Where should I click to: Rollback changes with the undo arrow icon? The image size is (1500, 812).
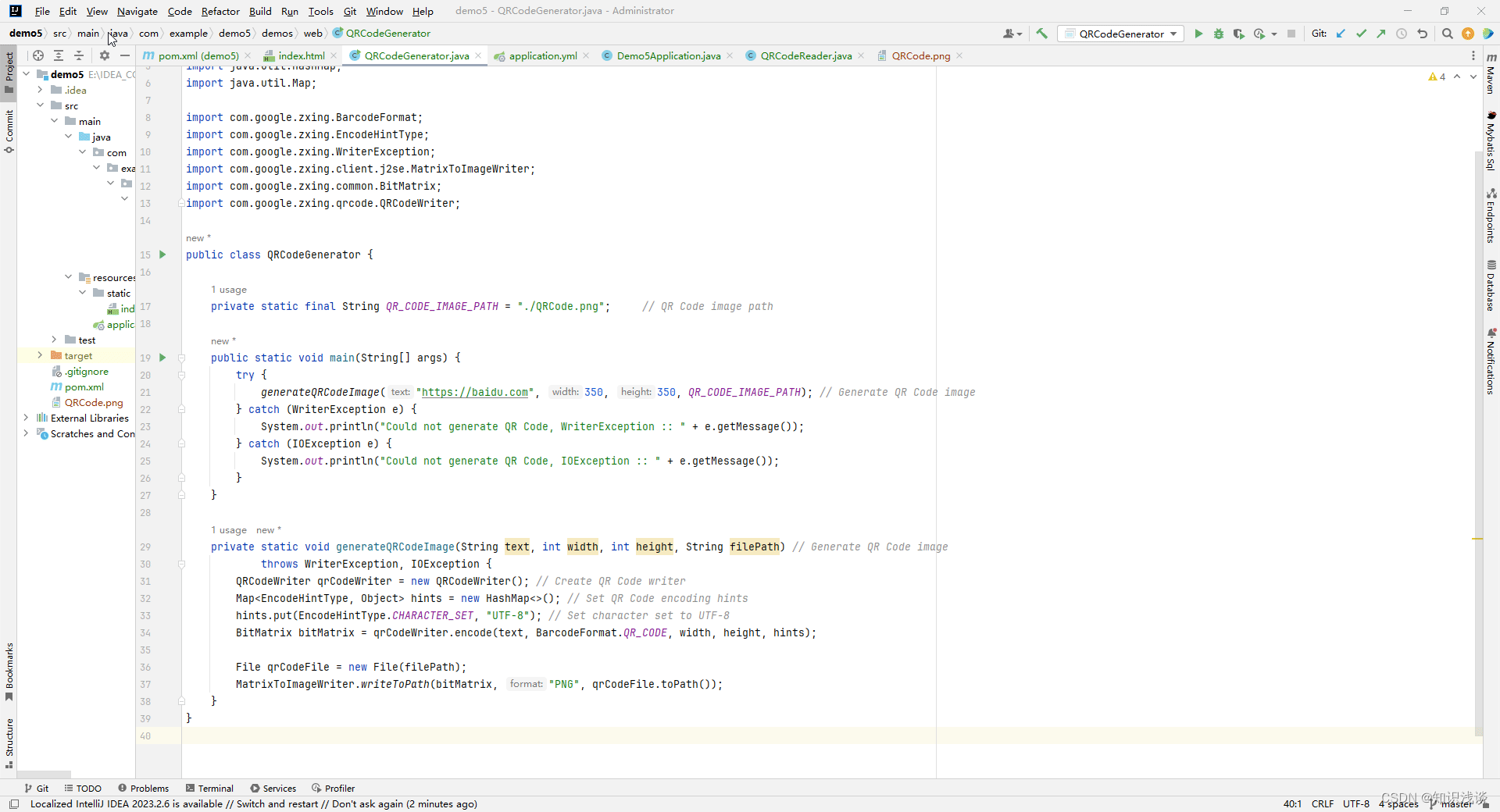1423,34
